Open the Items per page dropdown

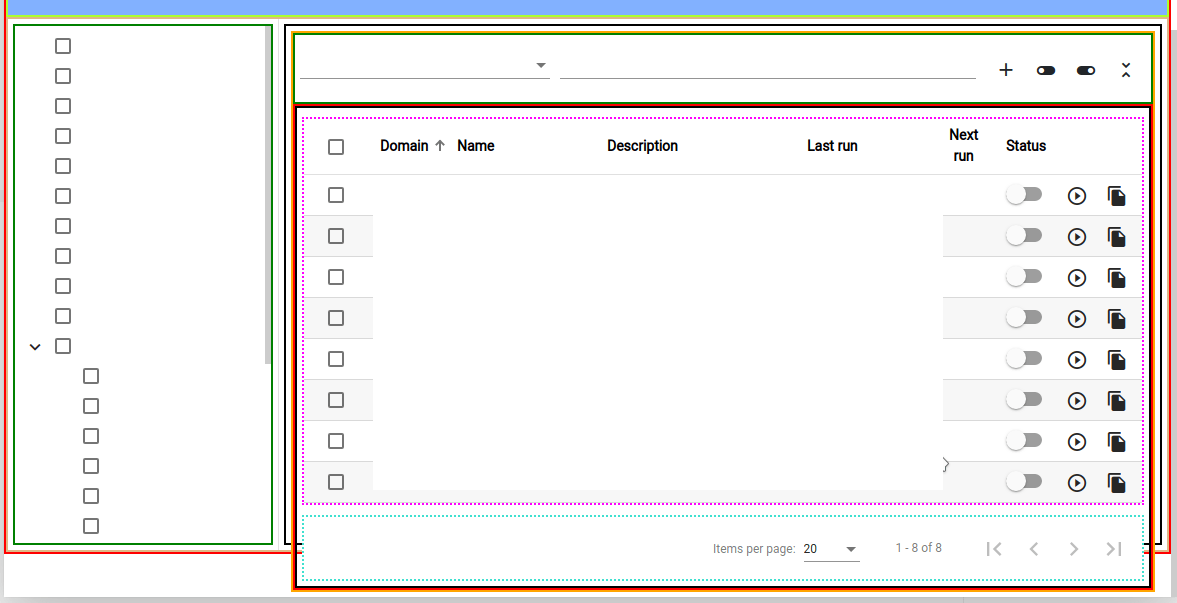coord(832,548)
